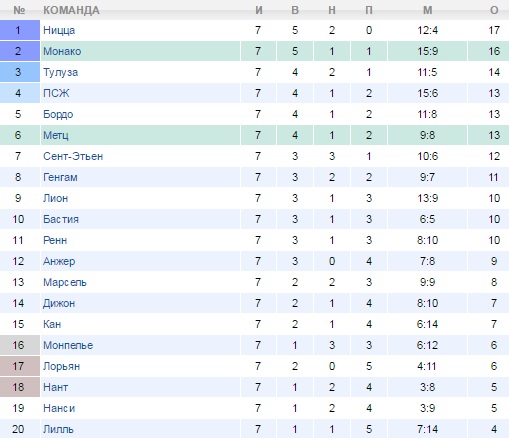Click the О points column header
Viewport: 509px width, 438px height.
pos(494,10)
